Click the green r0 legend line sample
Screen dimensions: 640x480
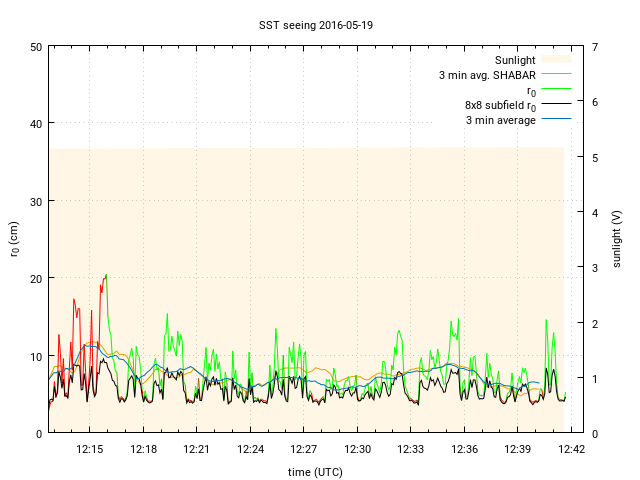tap(557, 90)
